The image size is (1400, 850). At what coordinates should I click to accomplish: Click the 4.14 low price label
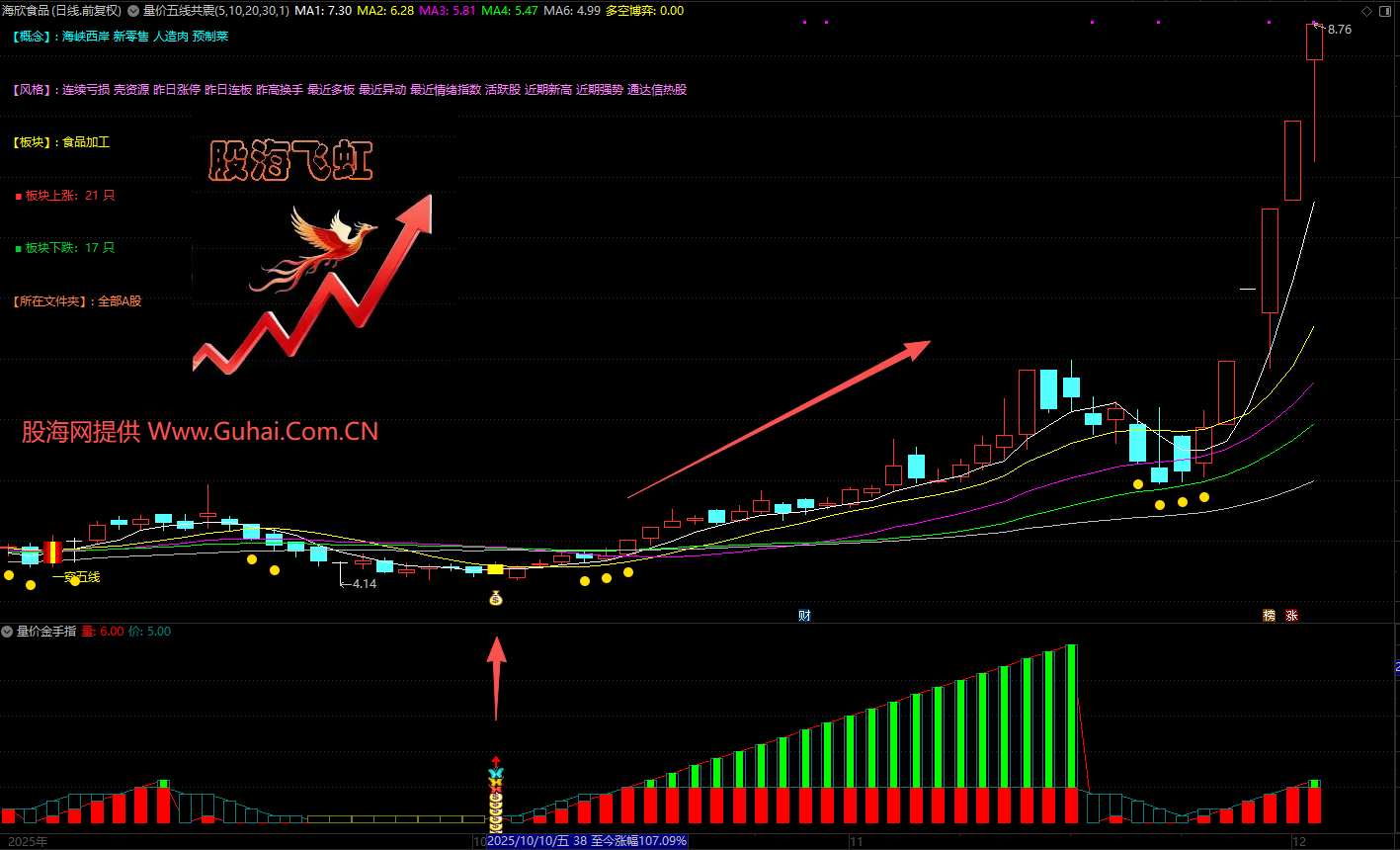click(x=365, y=584)
